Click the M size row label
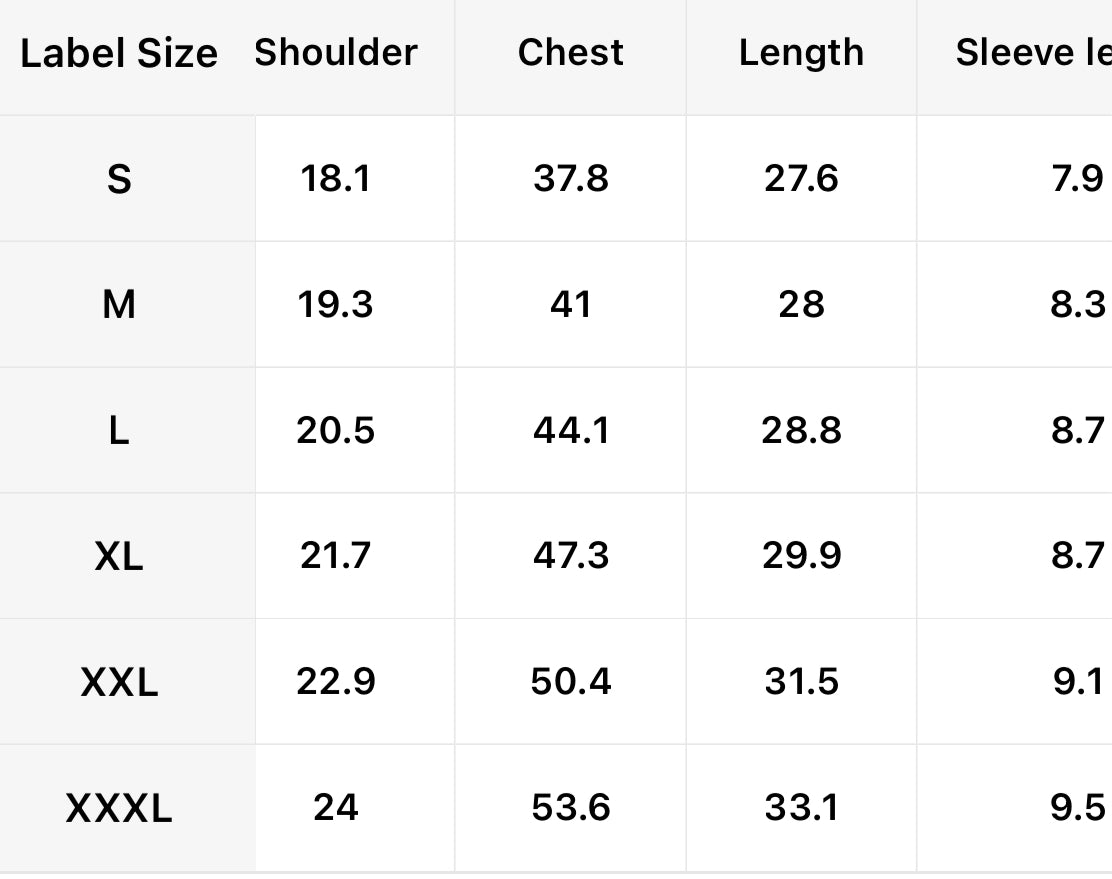 point(119,305)
